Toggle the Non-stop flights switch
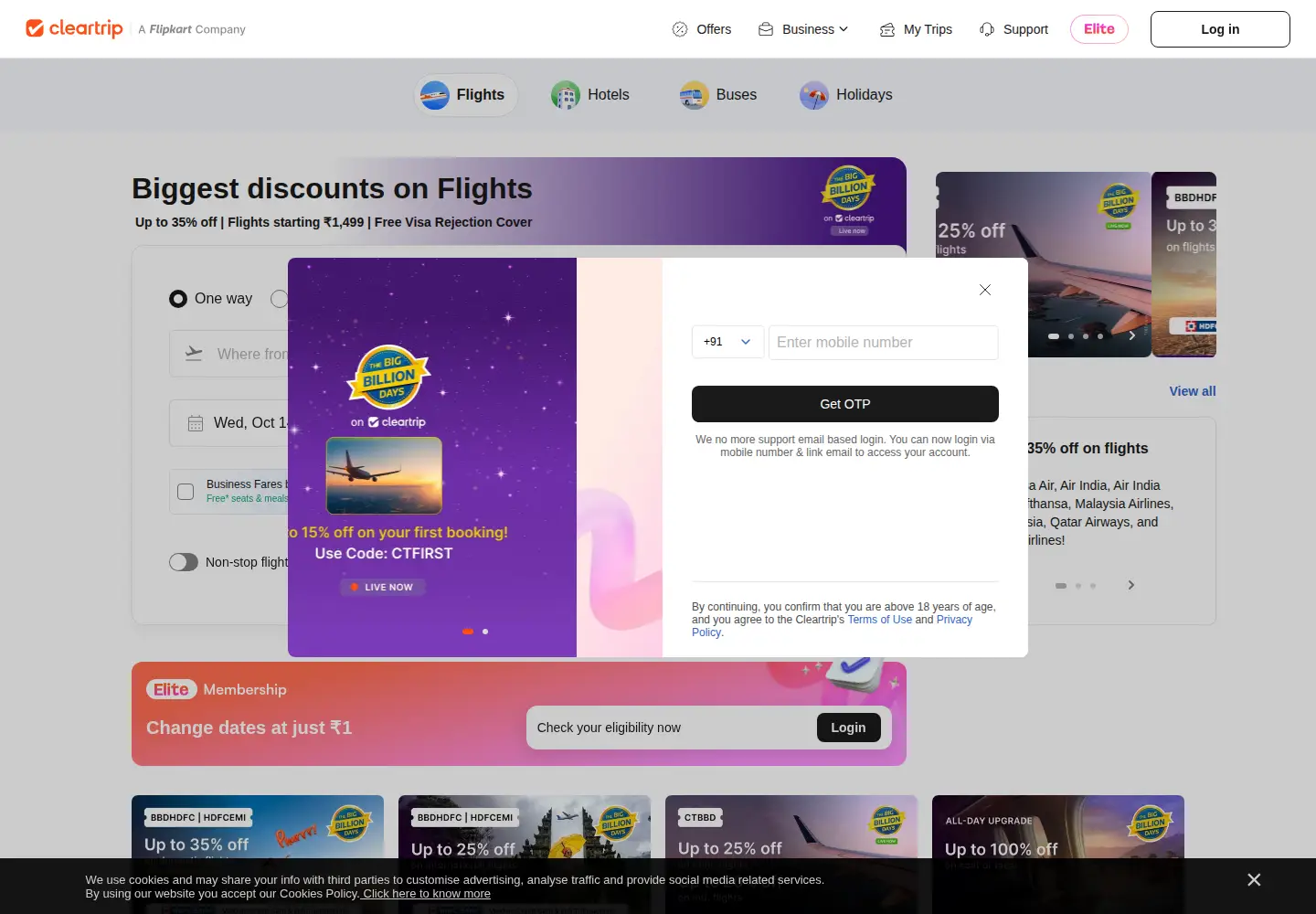1316x914 pixels. (184, 562)
